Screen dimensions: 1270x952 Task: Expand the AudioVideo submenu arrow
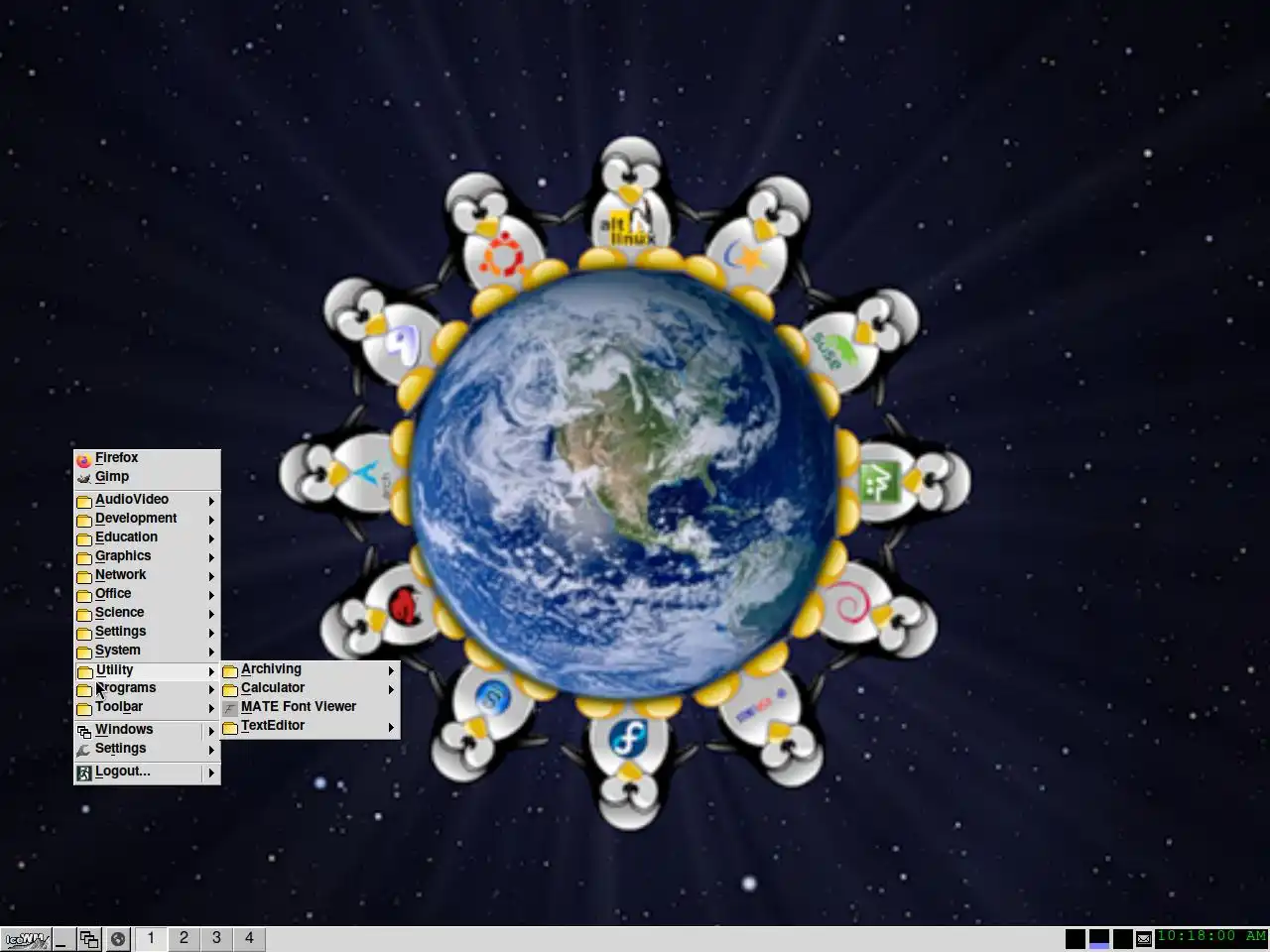(x=211, y=501)
